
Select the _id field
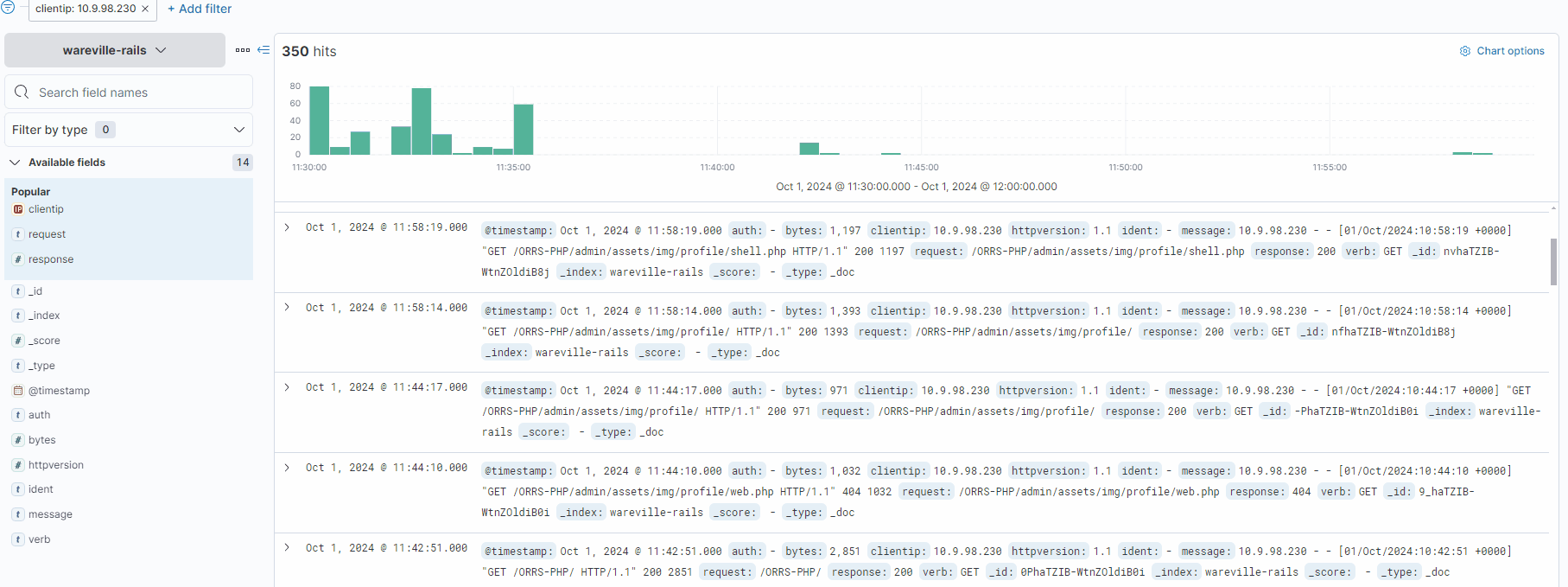pos(35,291)
